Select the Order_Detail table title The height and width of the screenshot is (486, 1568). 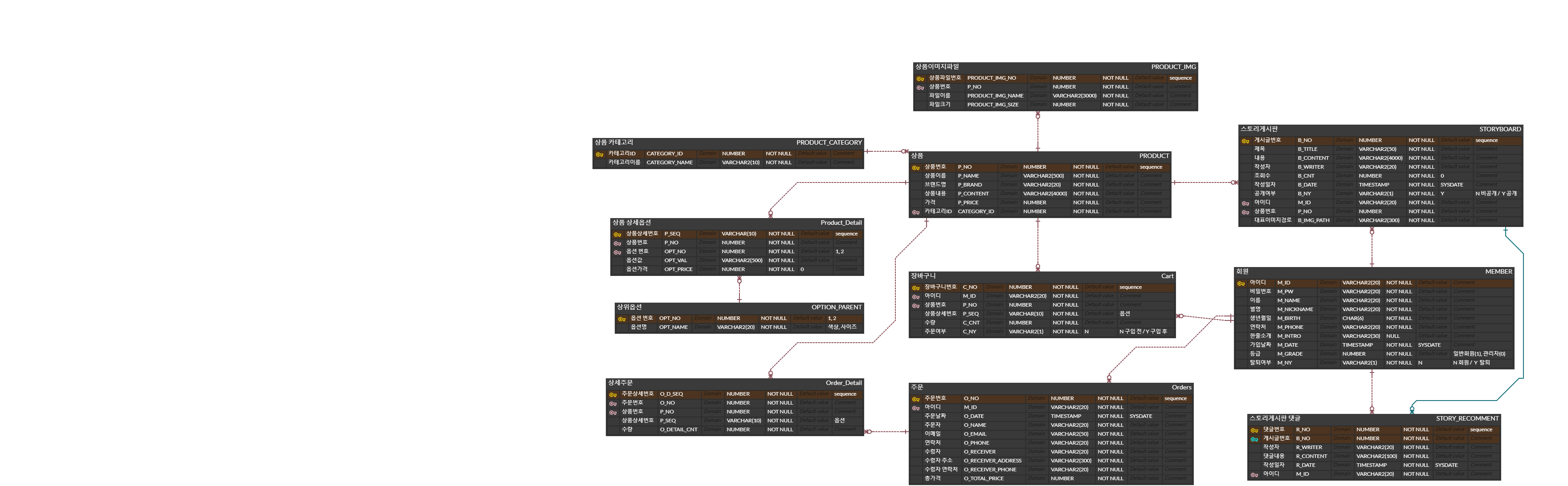pyautogui.click(x=843, y=383)
